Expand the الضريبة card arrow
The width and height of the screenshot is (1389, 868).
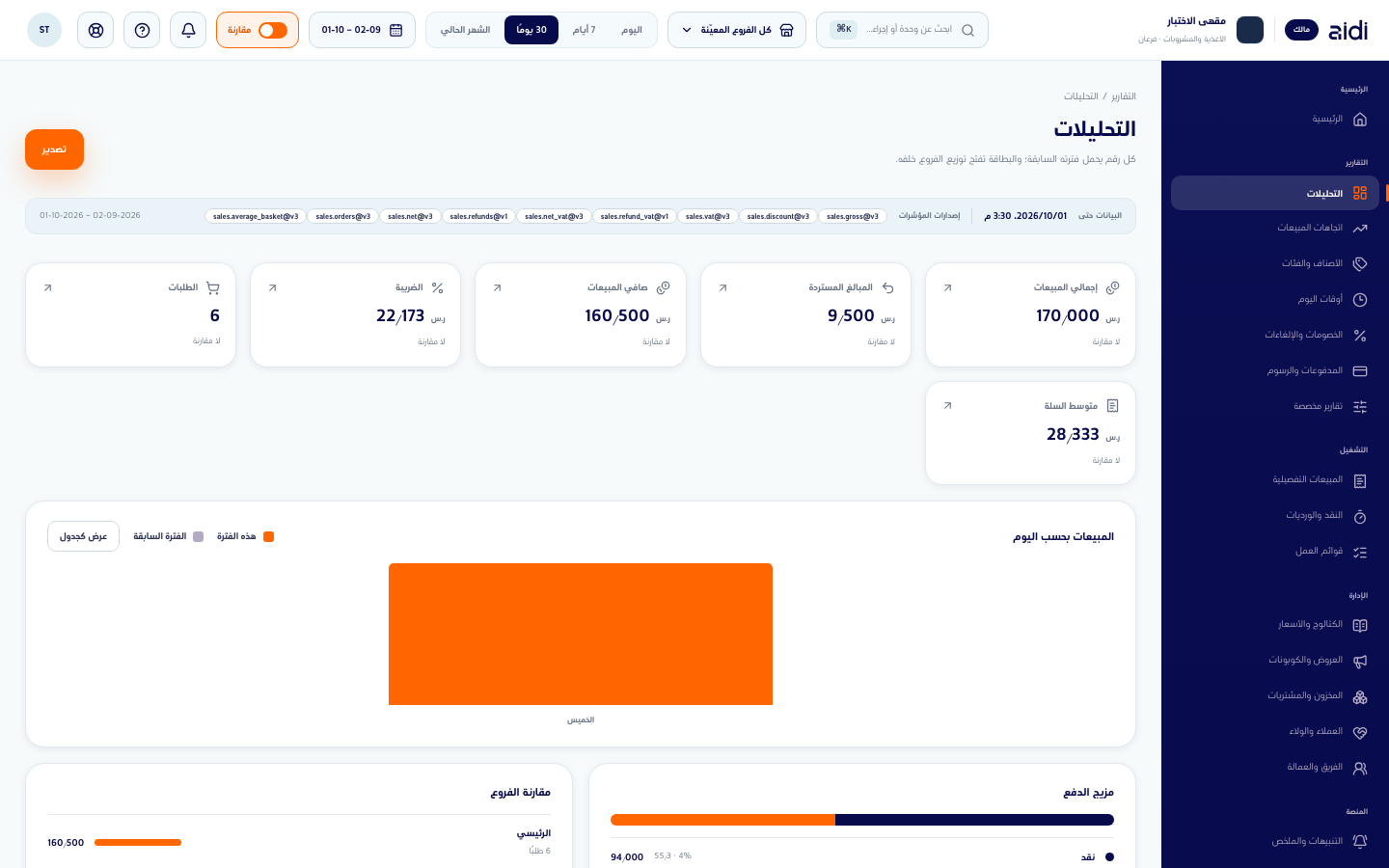[x=272, y=287]
